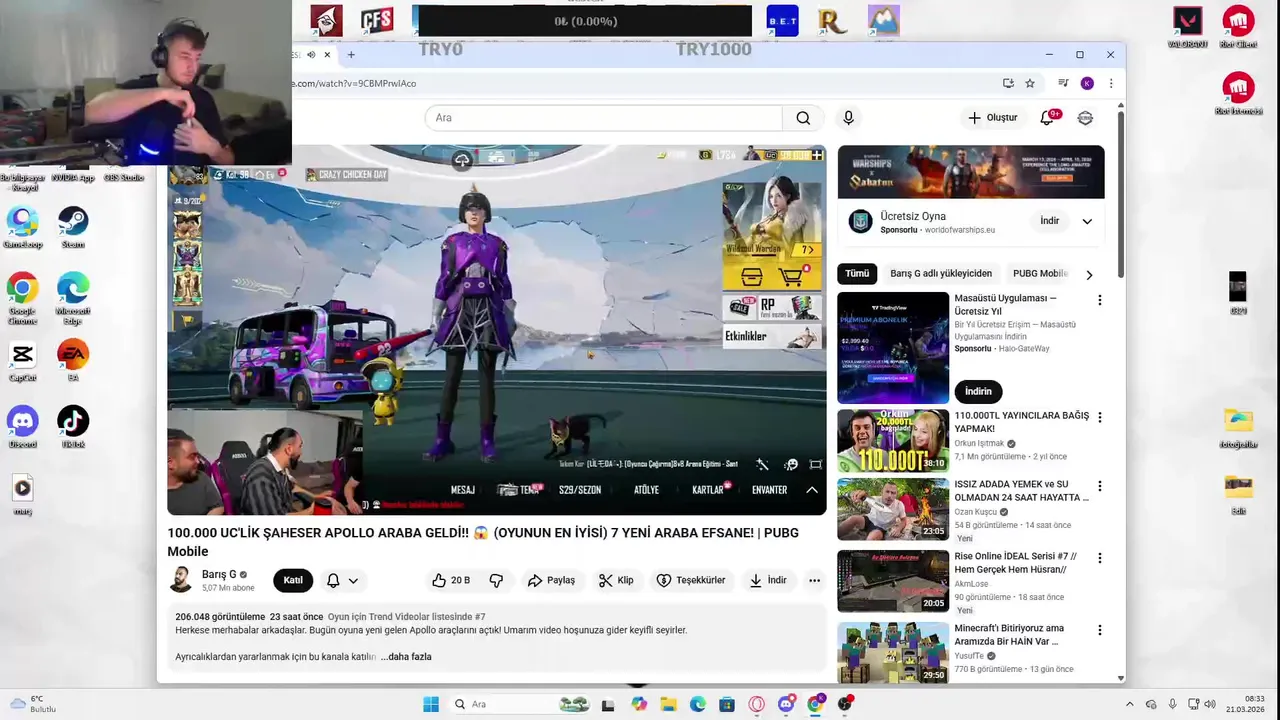Like the video with thumbs-up icon
The height and width of the screenshot is (720, 1280).
click(450, 580)
